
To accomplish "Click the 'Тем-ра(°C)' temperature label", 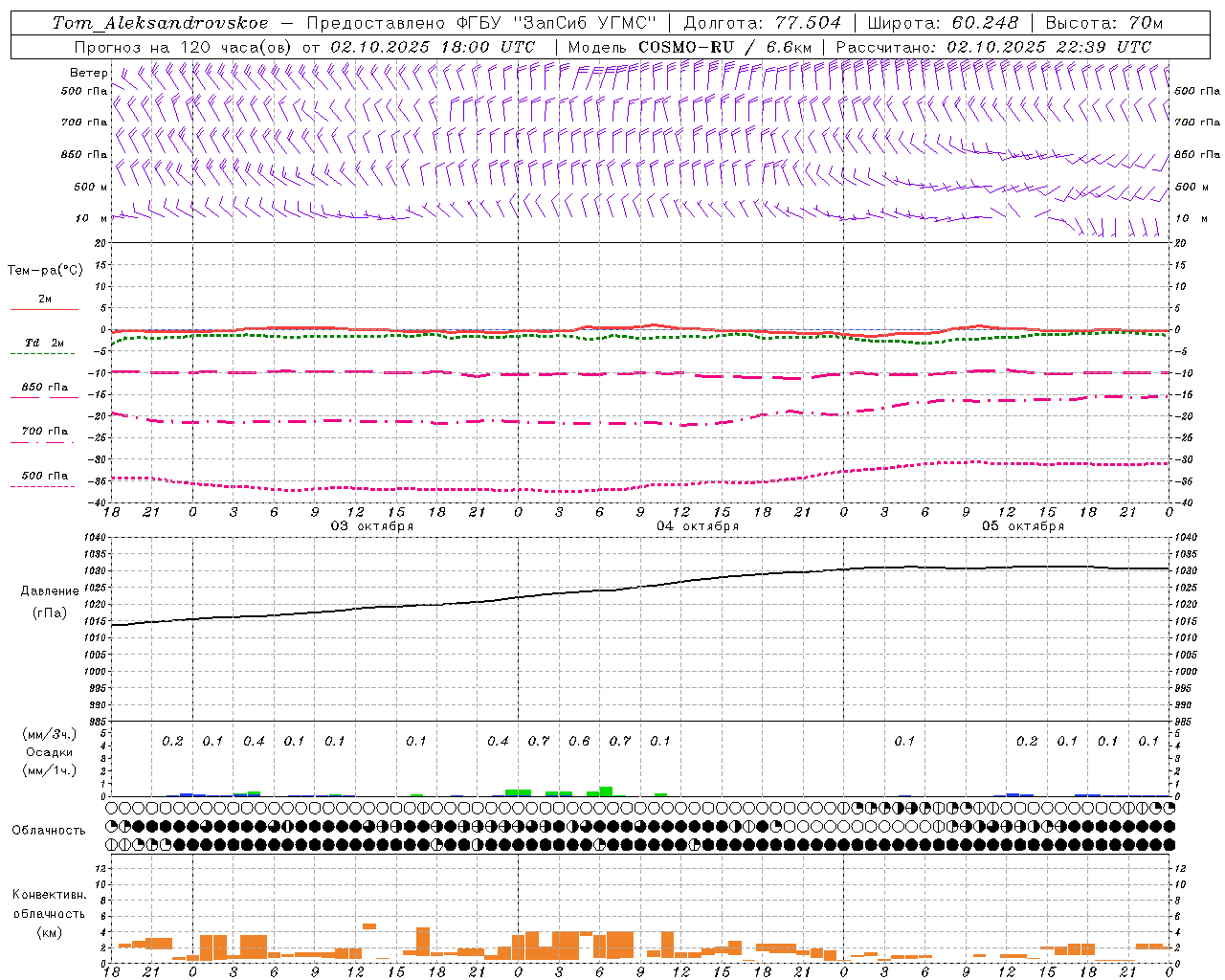I will pos(45,271).
